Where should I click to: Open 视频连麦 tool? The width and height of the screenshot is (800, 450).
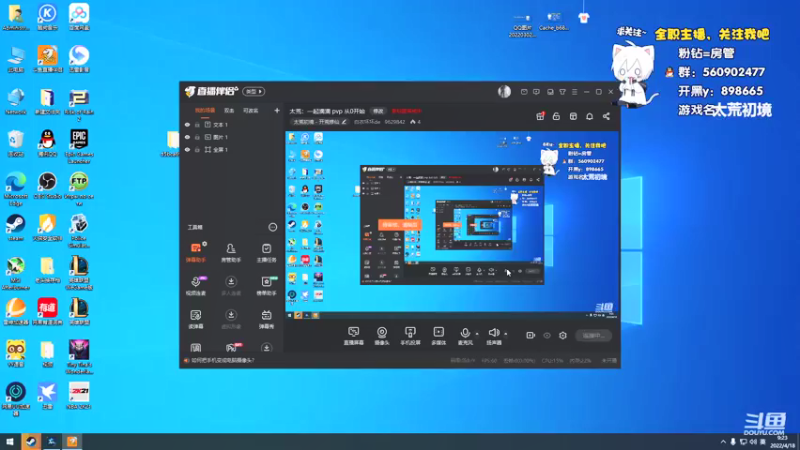(x=196, y=286)
